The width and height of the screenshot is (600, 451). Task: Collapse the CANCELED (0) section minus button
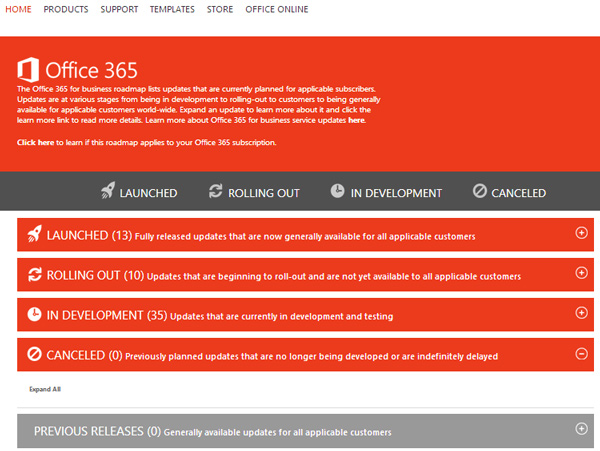pos(581,354)
